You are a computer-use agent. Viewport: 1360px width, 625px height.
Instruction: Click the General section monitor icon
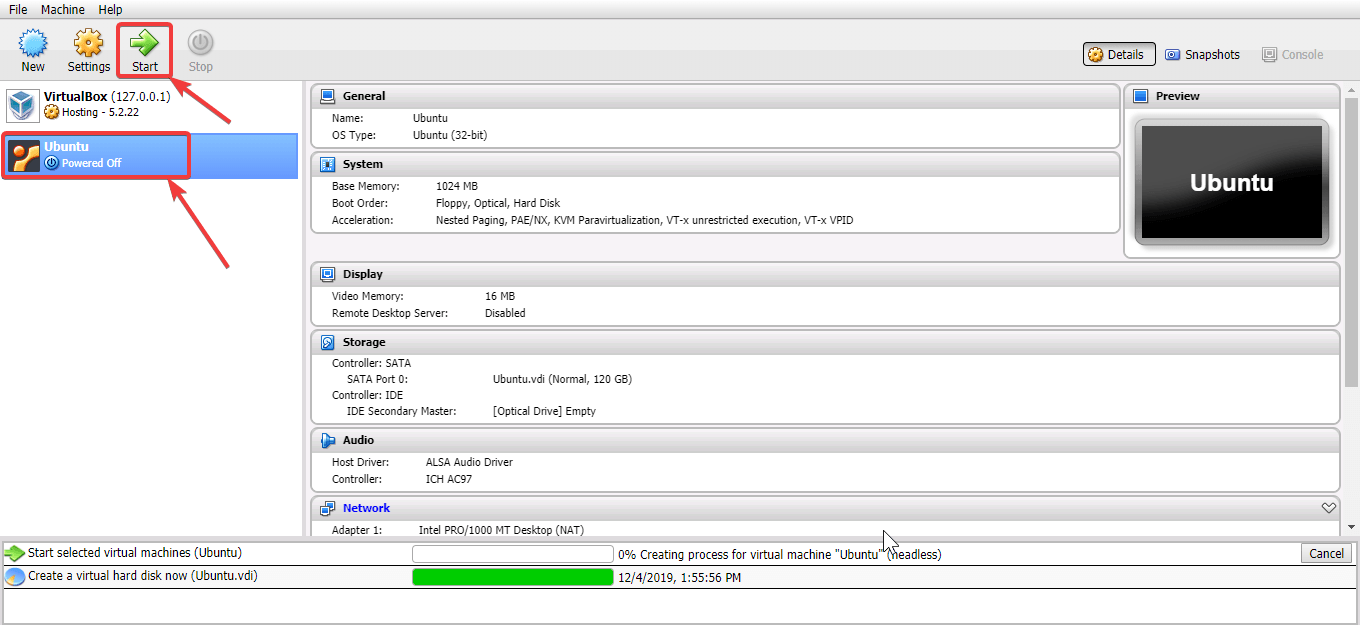(327, 96)
